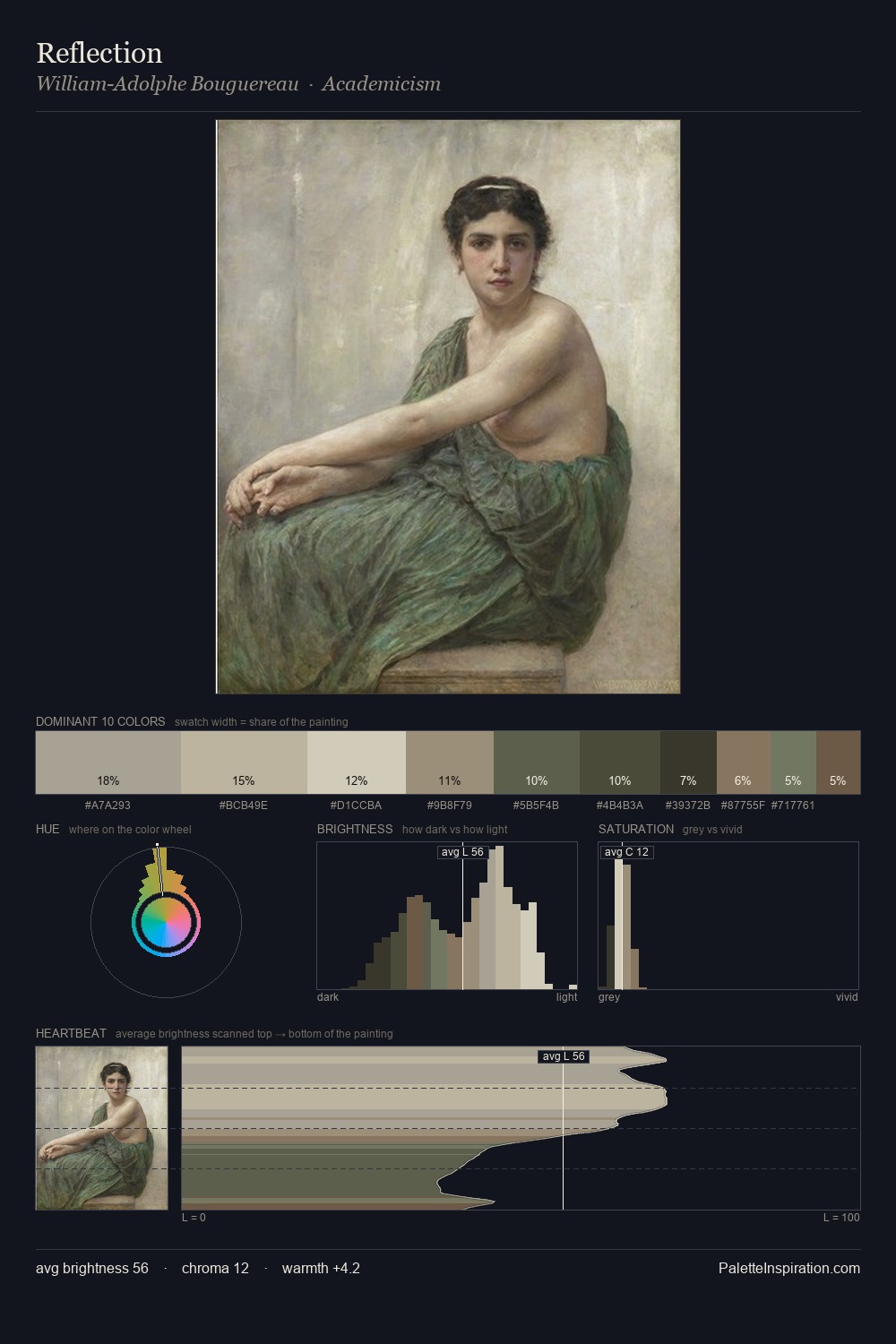
Task: Click the hex label #87755F
Action: 743,806
